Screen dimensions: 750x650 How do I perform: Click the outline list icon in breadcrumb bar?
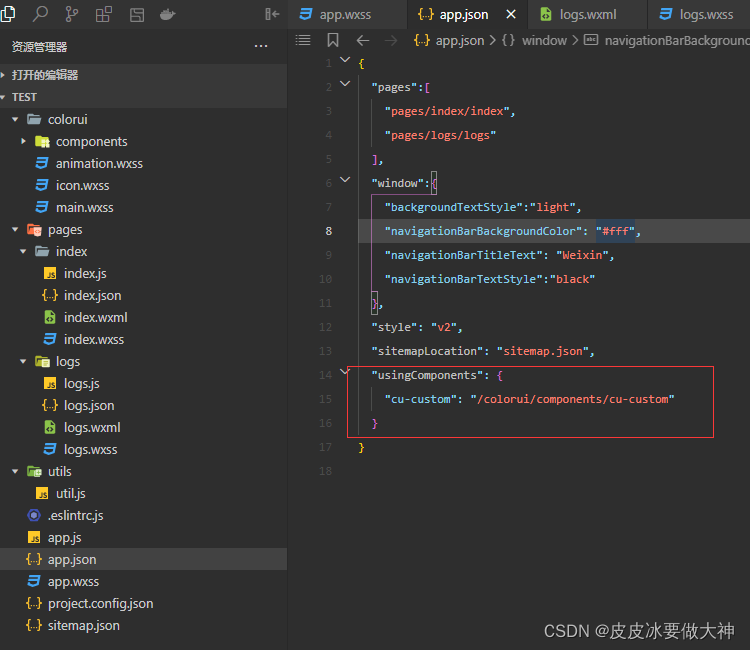tap(303, 40)
